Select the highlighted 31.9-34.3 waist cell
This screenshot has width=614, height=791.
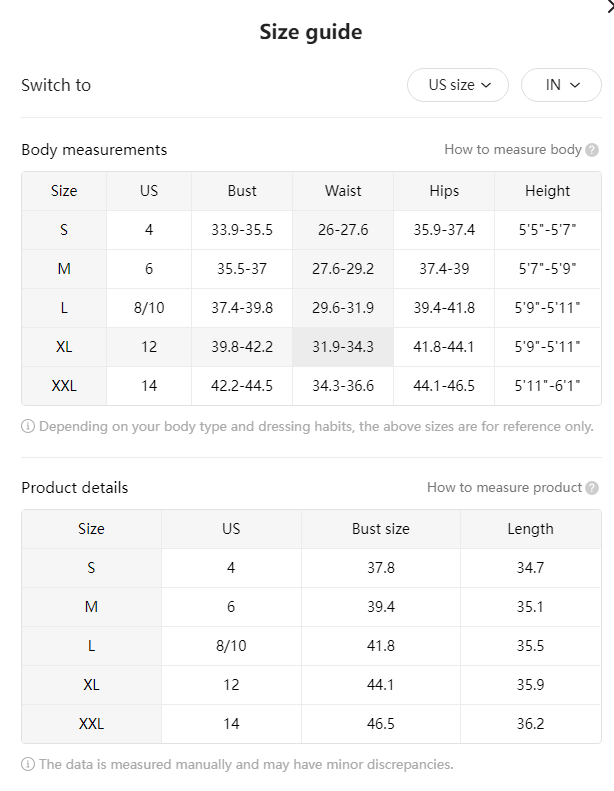pyautogui.click(x=343, y=347)
